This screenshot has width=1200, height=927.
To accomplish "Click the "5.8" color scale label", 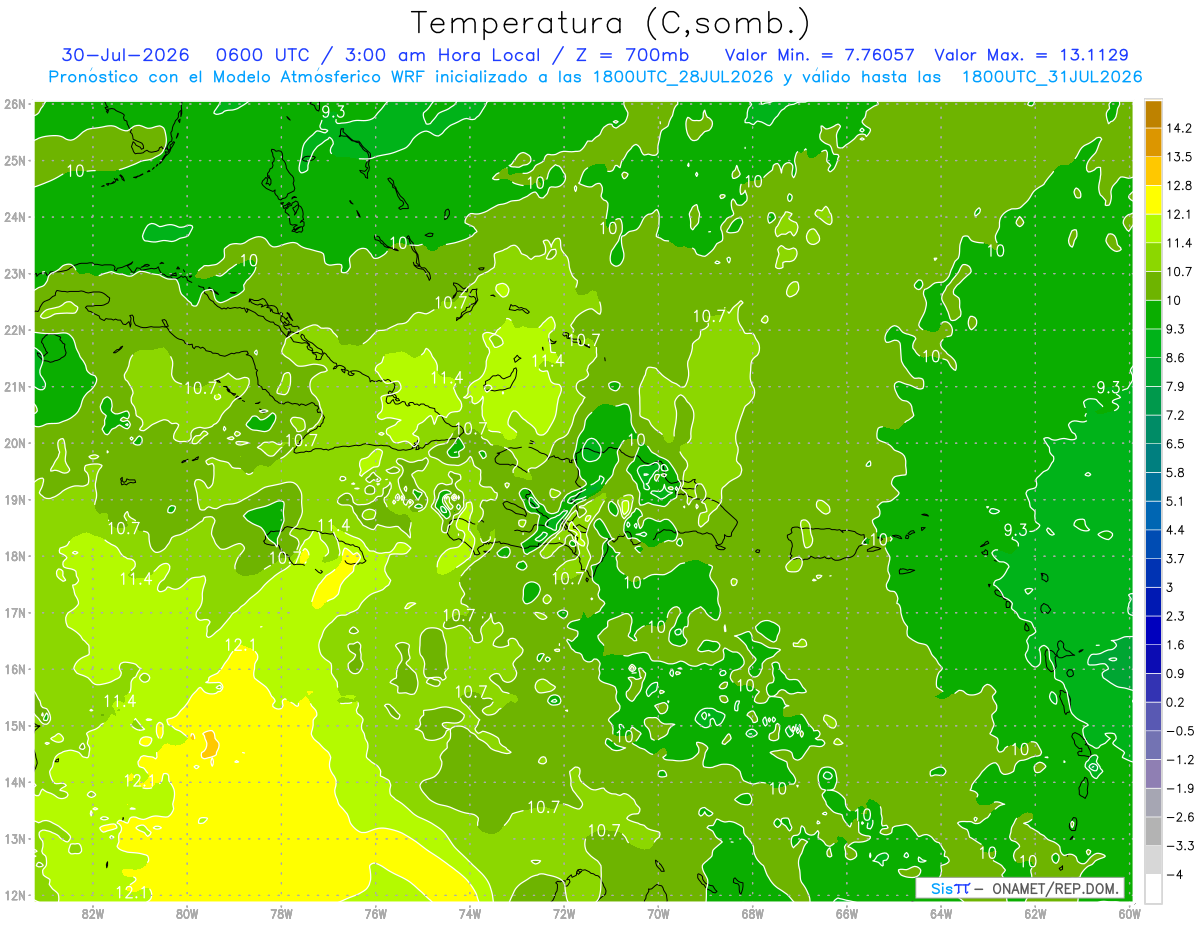I will [x=1175, y=473].
